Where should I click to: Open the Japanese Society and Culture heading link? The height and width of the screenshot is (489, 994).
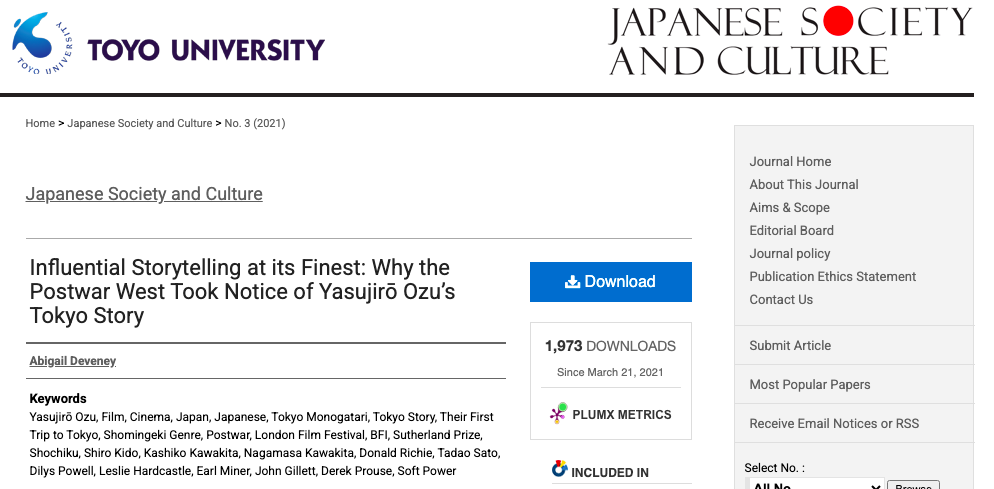[144, 194]
